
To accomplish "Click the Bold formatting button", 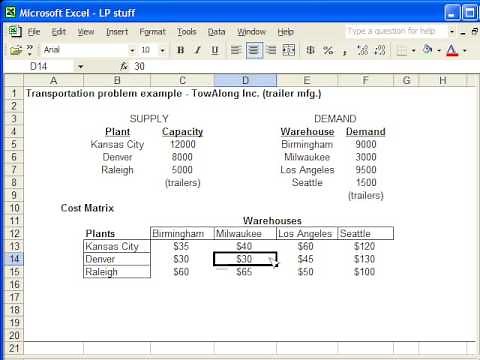I will click(181, 50).
